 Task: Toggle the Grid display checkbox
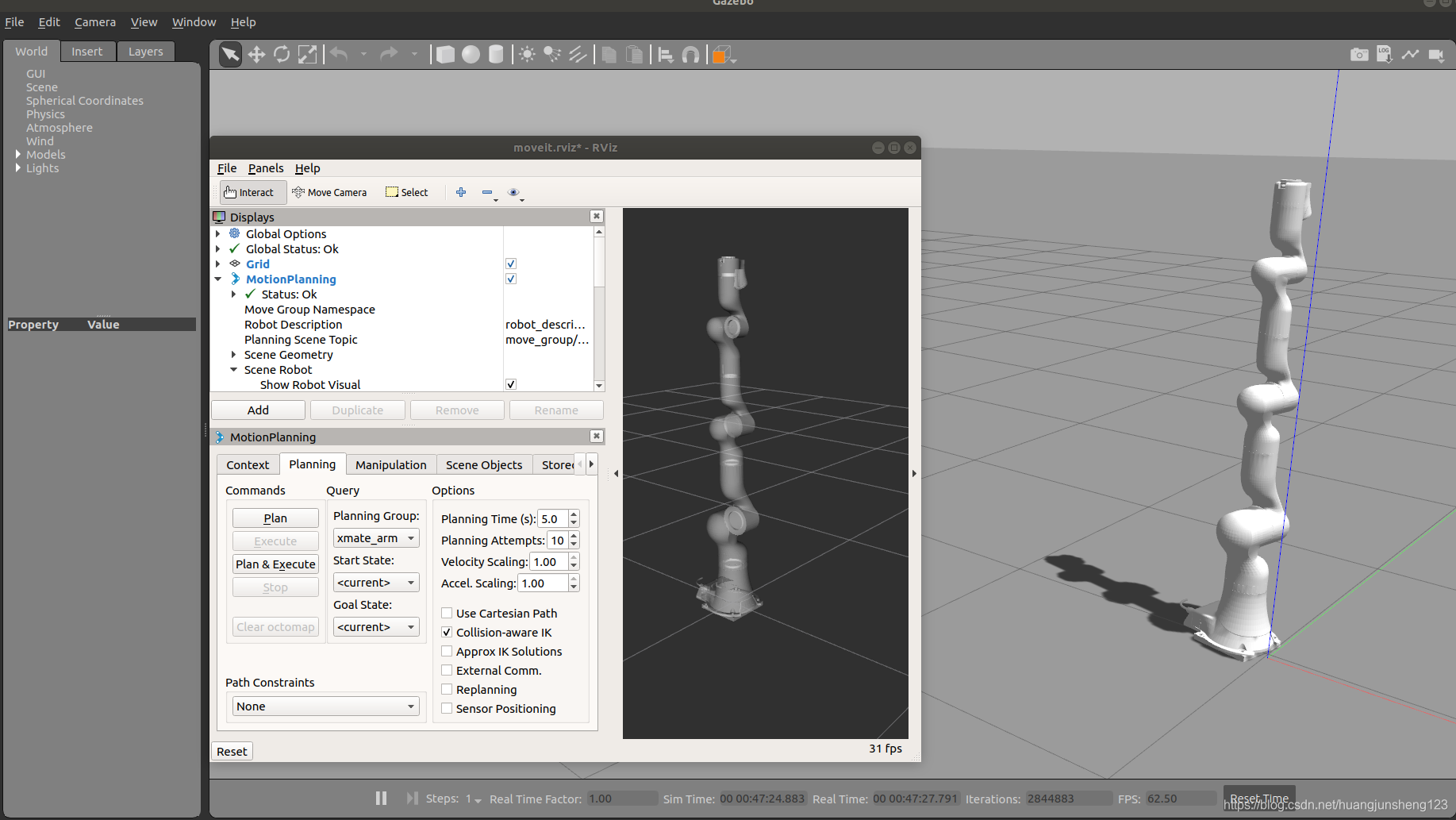pos(511,264)
